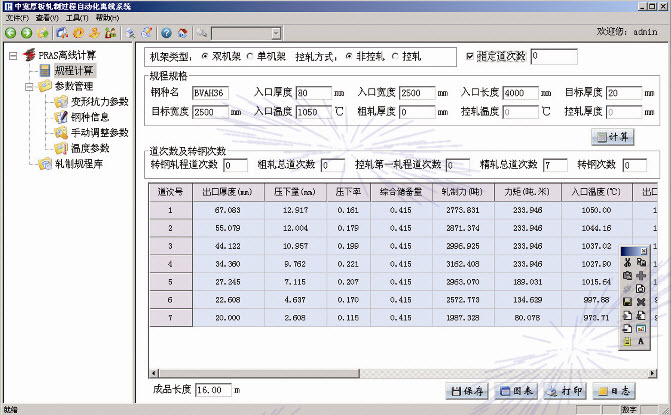671x415 pixels.
Task: Open the 帮助(H) menu
Action: coord(106,18)
